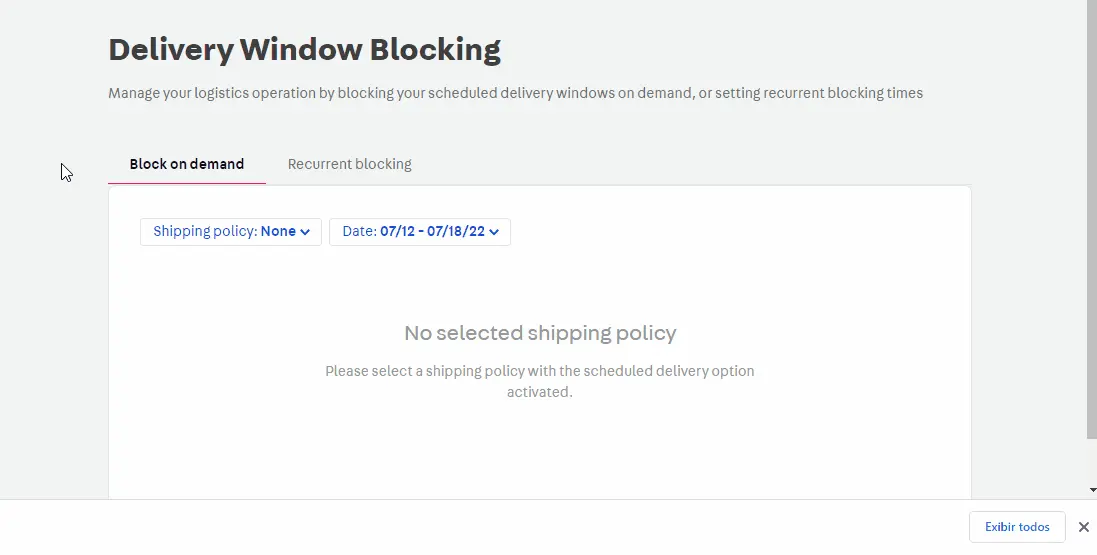Select the "None" value in Shipping policy
This screenshot has height=555, width=1097.
(x=278, y=232)
